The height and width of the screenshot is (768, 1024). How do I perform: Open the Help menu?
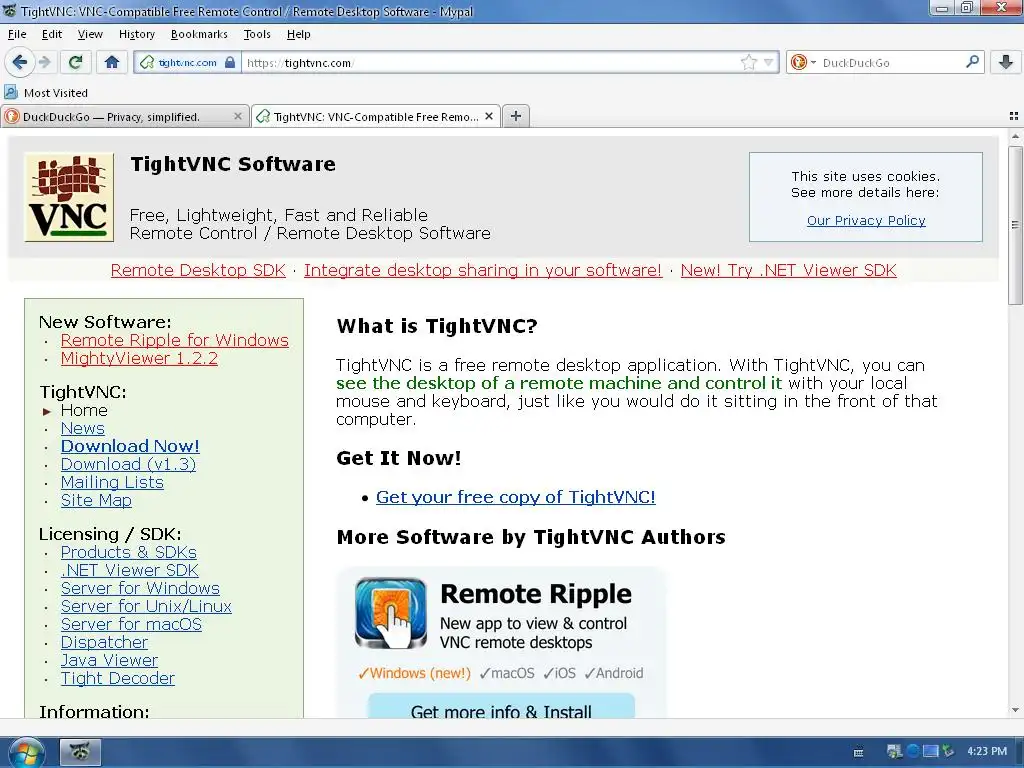tap(298, 34)
